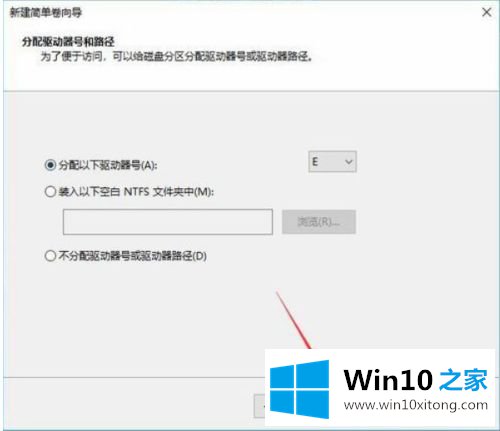Image resolution: width=500 pixels, height=431 pixels.
Task: Click the 不分配驱动器号或驱动器路径(D) label text
Action: (x=133, y=256)
